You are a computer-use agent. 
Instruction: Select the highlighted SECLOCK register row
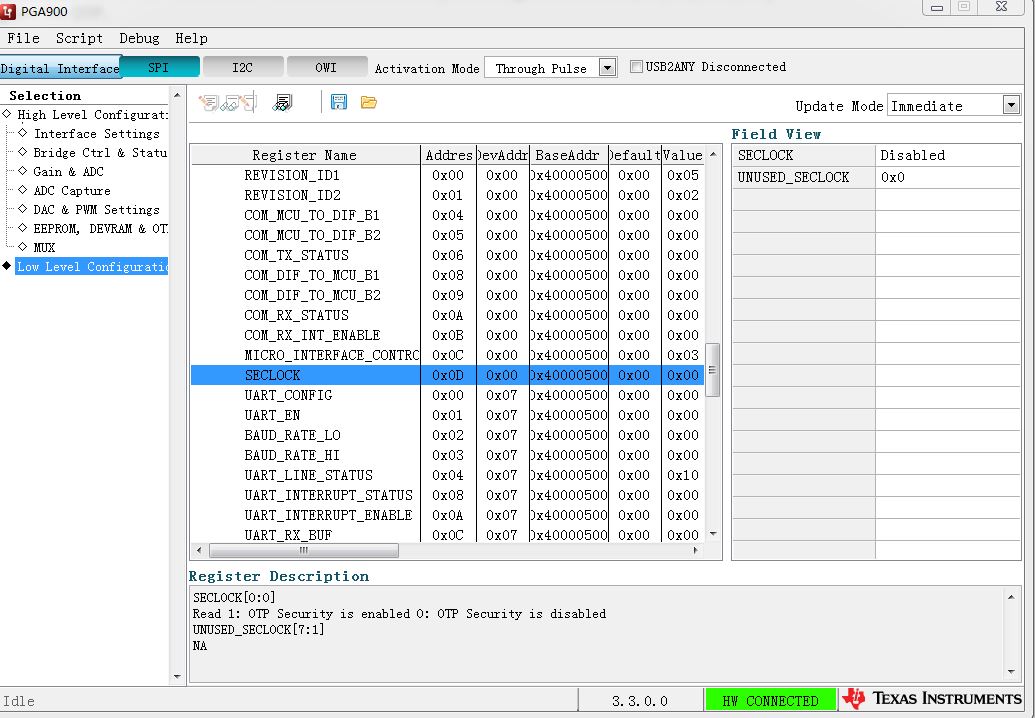[447, 375]
